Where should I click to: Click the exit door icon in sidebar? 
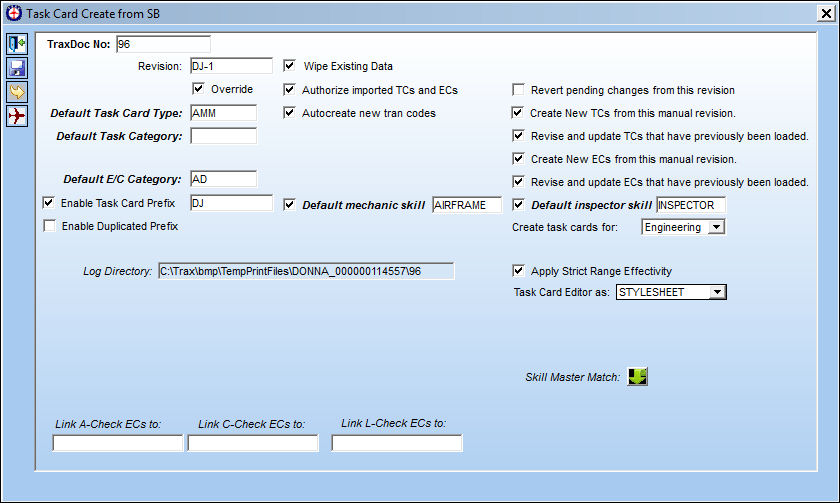click(x=17, y=43)
